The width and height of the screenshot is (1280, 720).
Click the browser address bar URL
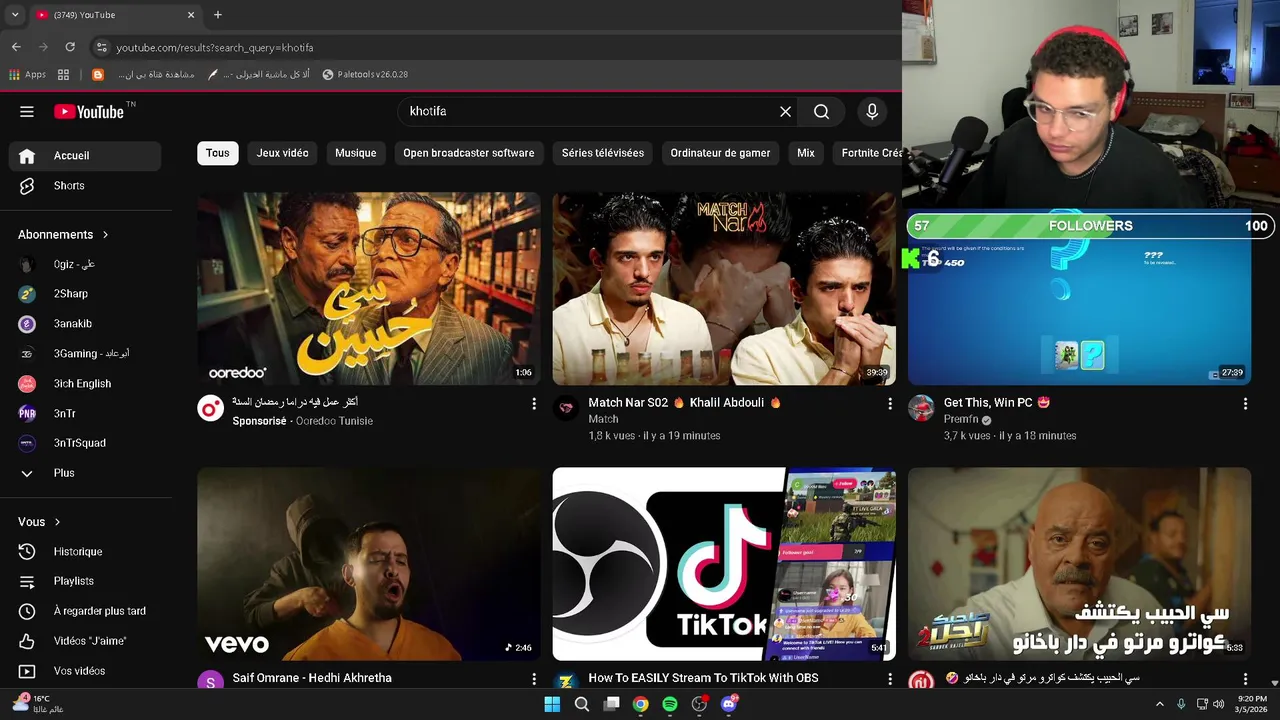(214, 47)
